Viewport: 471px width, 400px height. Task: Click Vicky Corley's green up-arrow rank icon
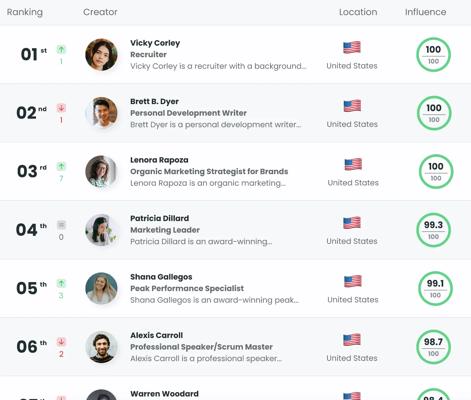(61, 50)
